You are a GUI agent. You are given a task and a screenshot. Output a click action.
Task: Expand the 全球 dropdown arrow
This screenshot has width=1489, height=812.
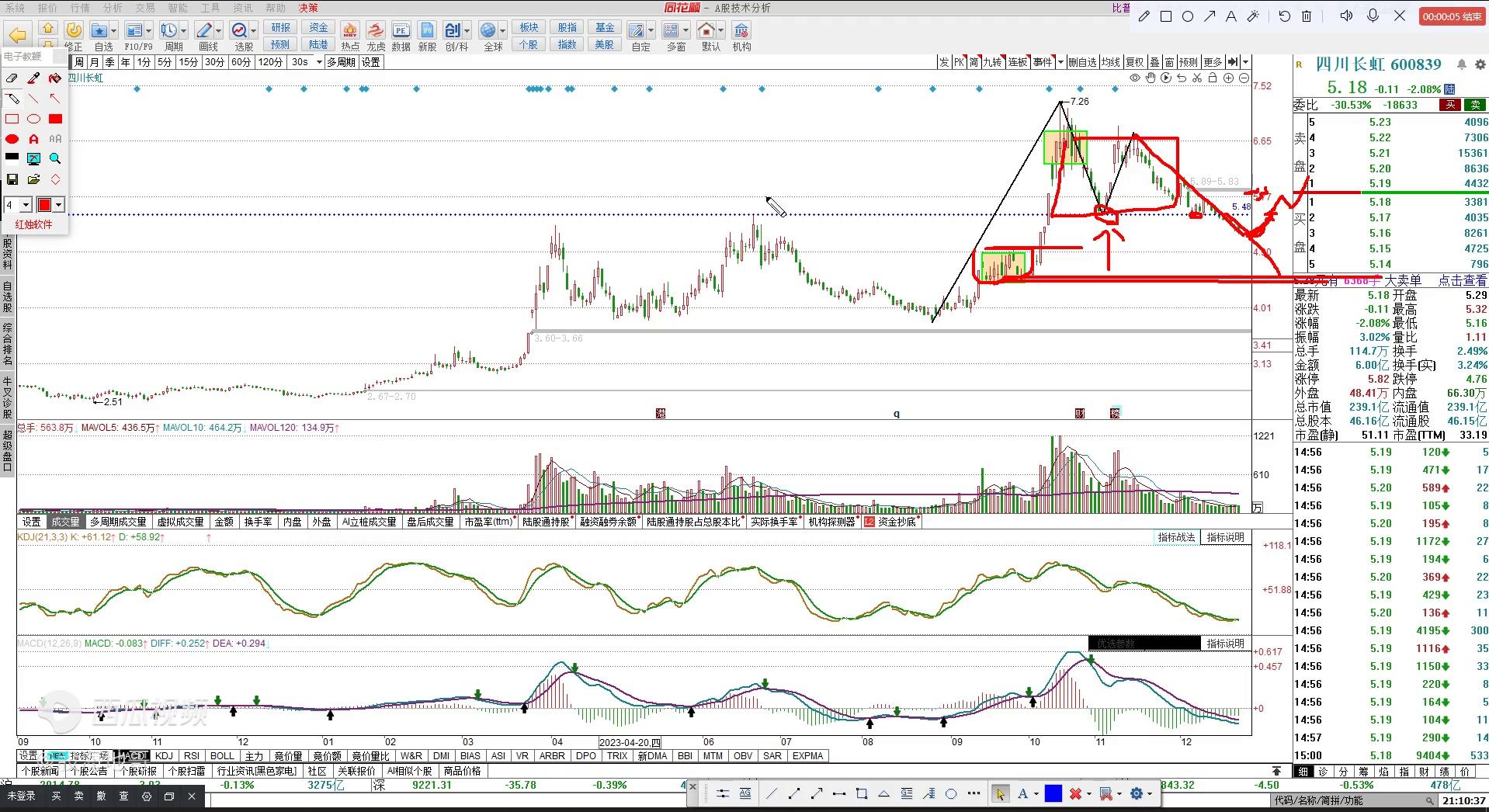pos(502,31)
